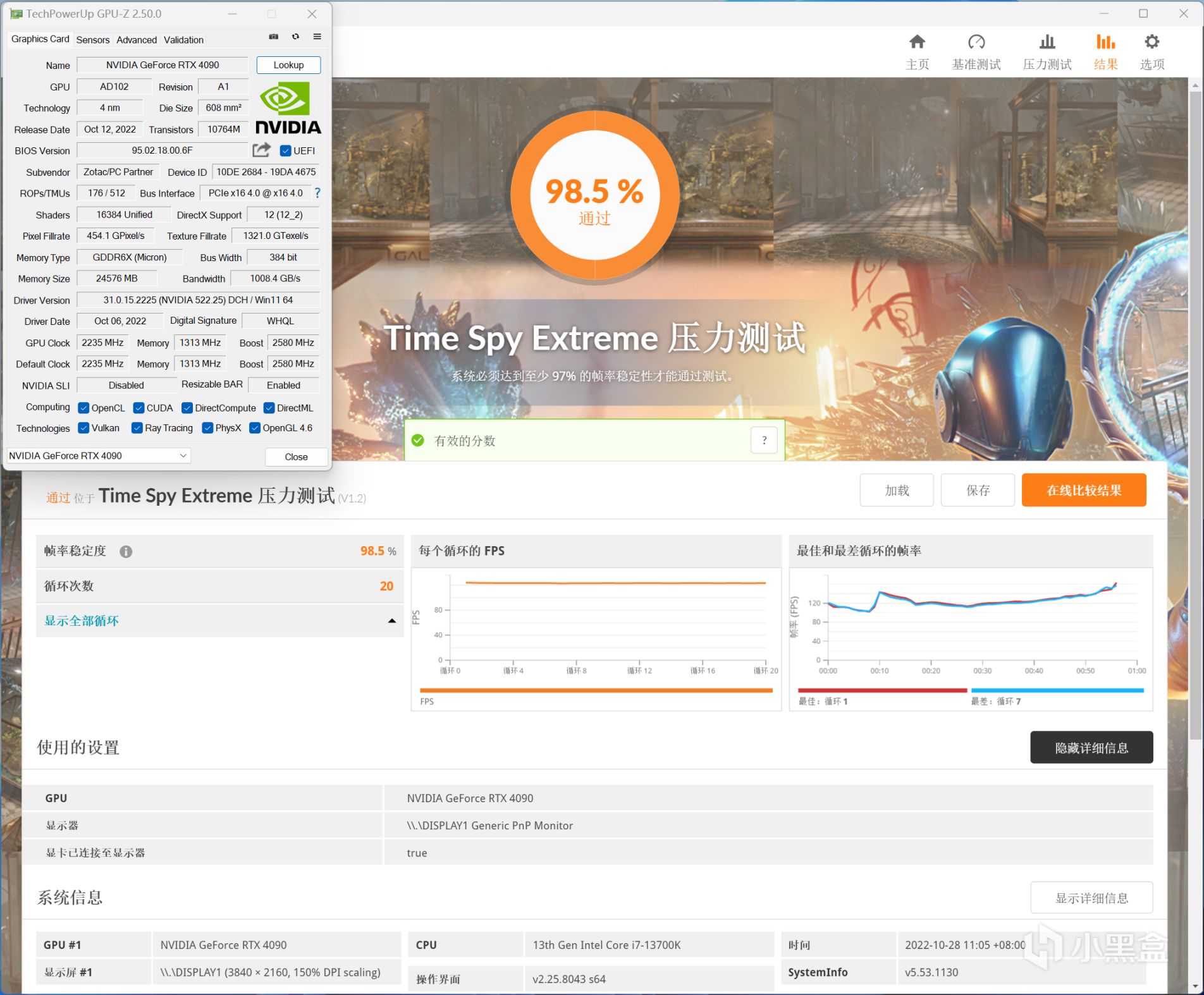This screenshot has width=1204, height=995.
Task: Click the GPU-Z Close button
Action: [296, 457]
